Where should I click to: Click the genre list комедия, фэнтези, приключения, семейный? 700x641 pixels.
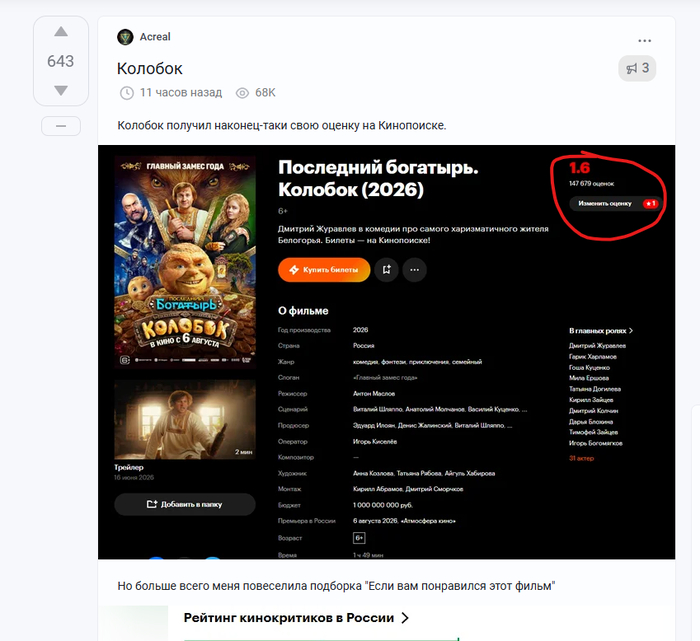click(417, 362)
